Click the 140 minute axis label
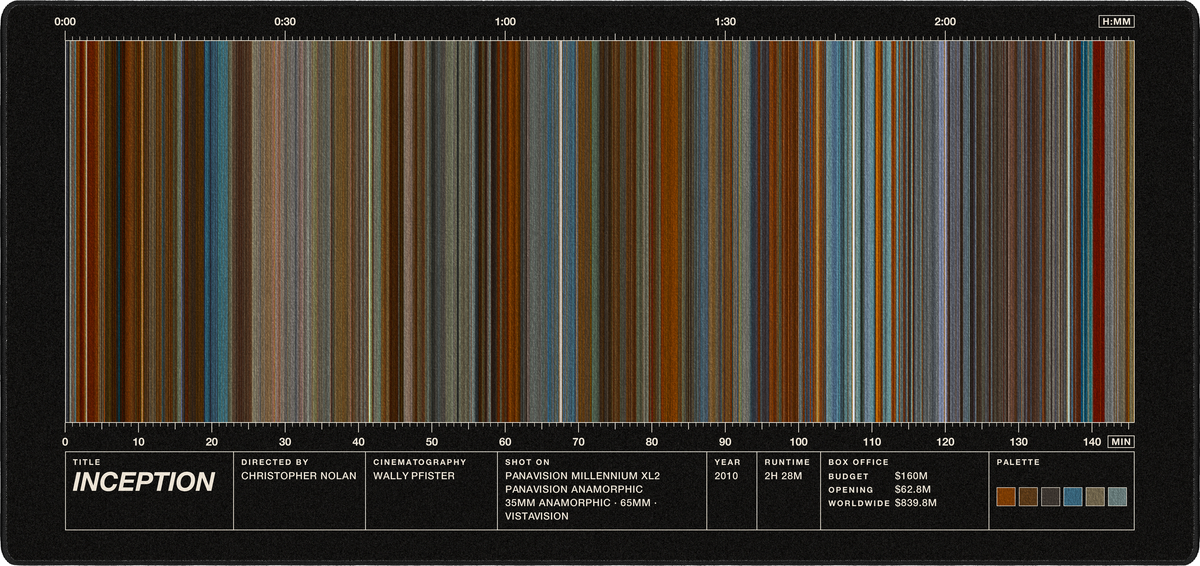Screen dimensions: 1200x566 click(1091, 441)
